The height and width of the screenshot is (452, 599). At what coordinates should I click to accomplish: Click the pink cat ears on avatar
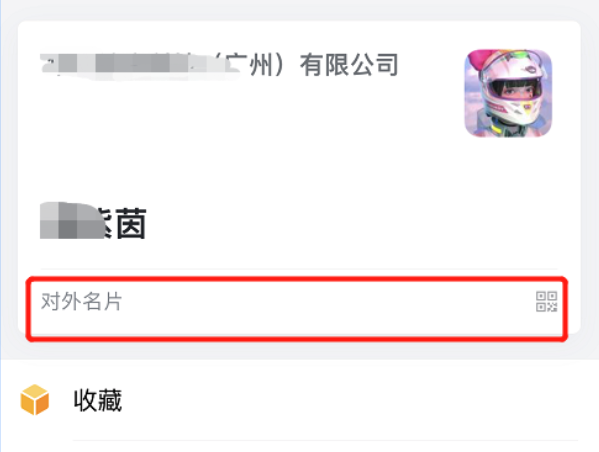(478, 61)
